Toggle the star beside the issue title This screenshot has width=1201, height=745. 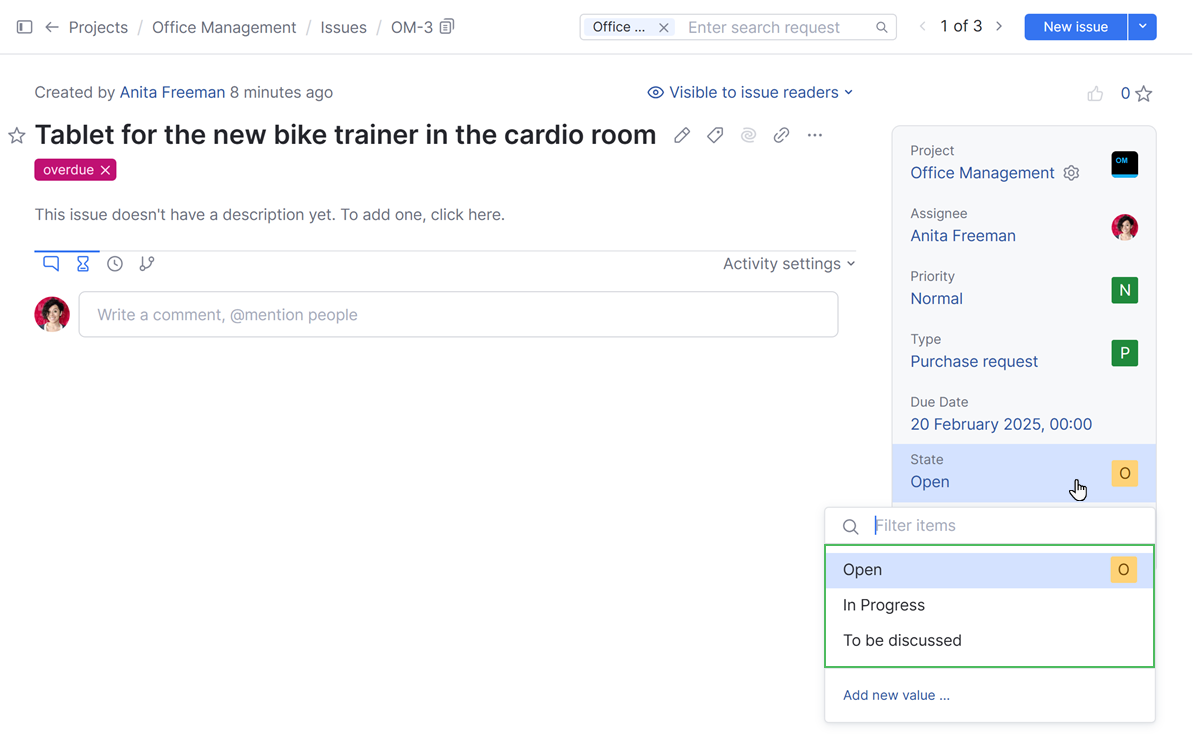pyautogui.click(x=17, y=136)
